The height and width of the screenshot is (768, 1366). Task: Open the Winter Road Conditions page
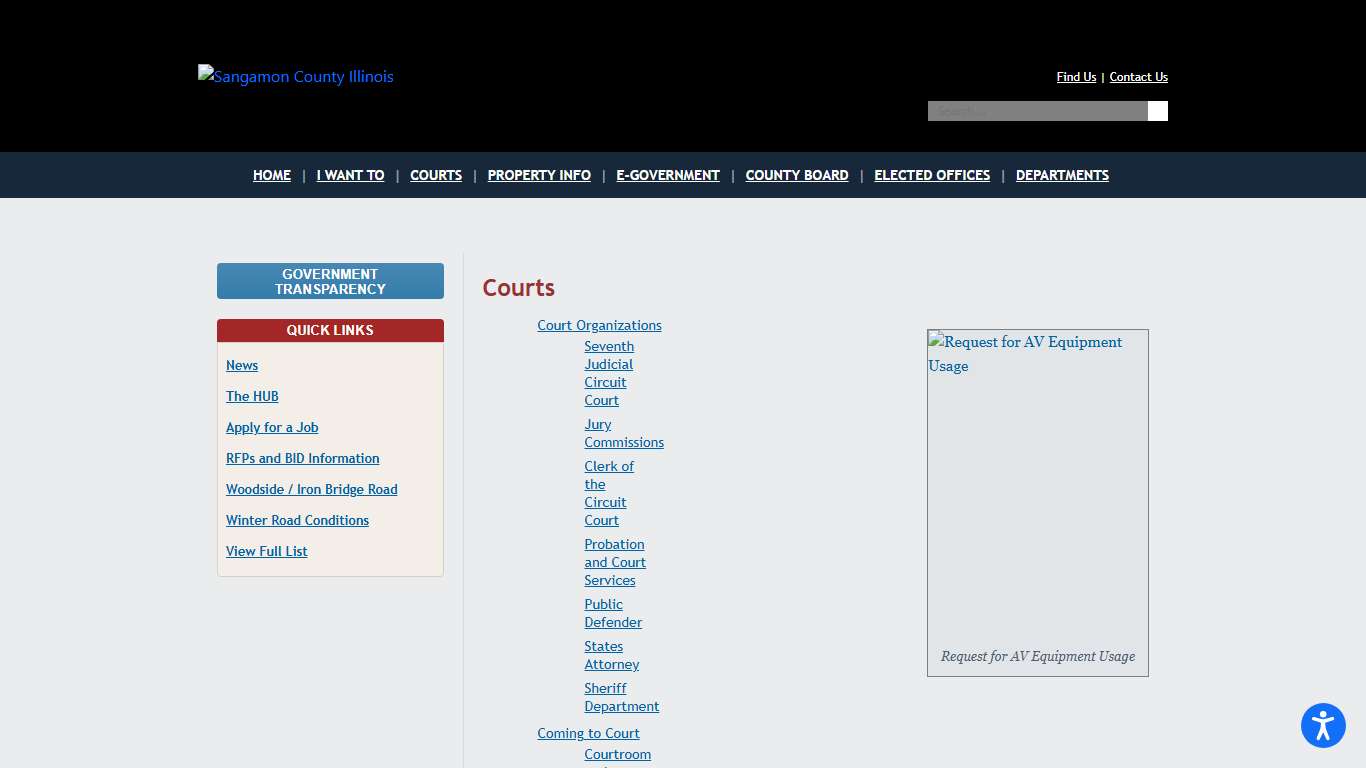(297, 520)
